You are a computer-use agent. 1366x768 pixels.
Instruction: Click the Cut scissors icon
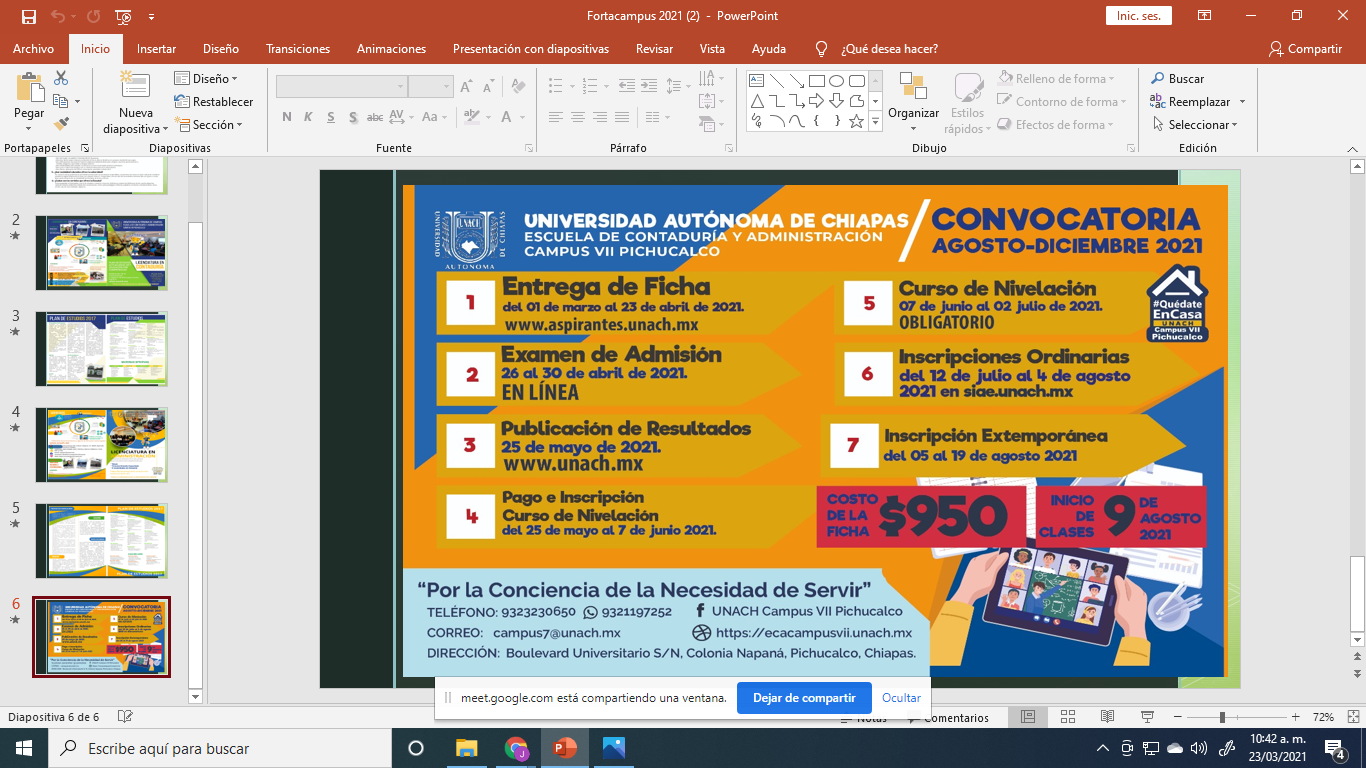click(61, 78)
